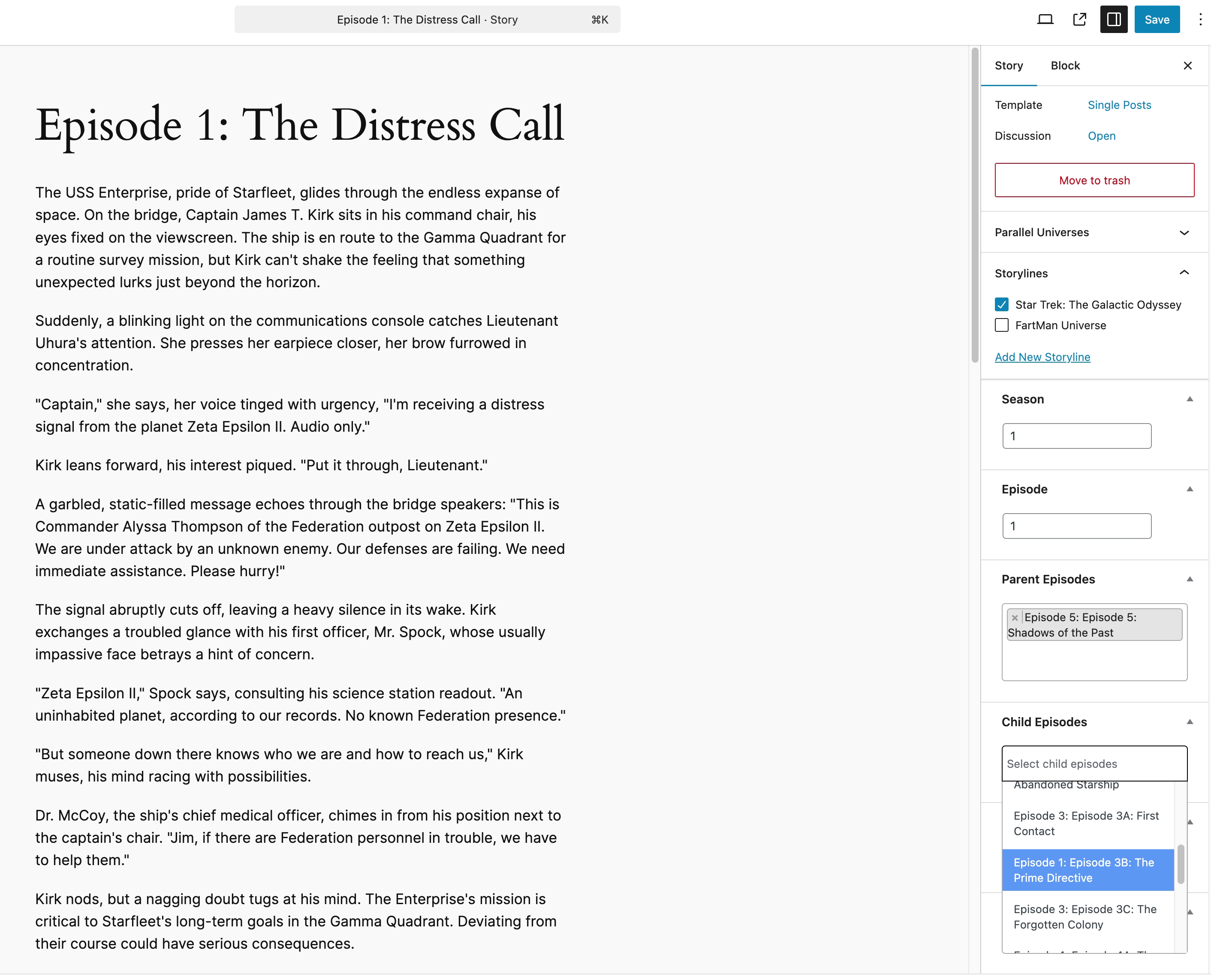Remove Episode 5 parent episode tag

(x=1015, y=617)
